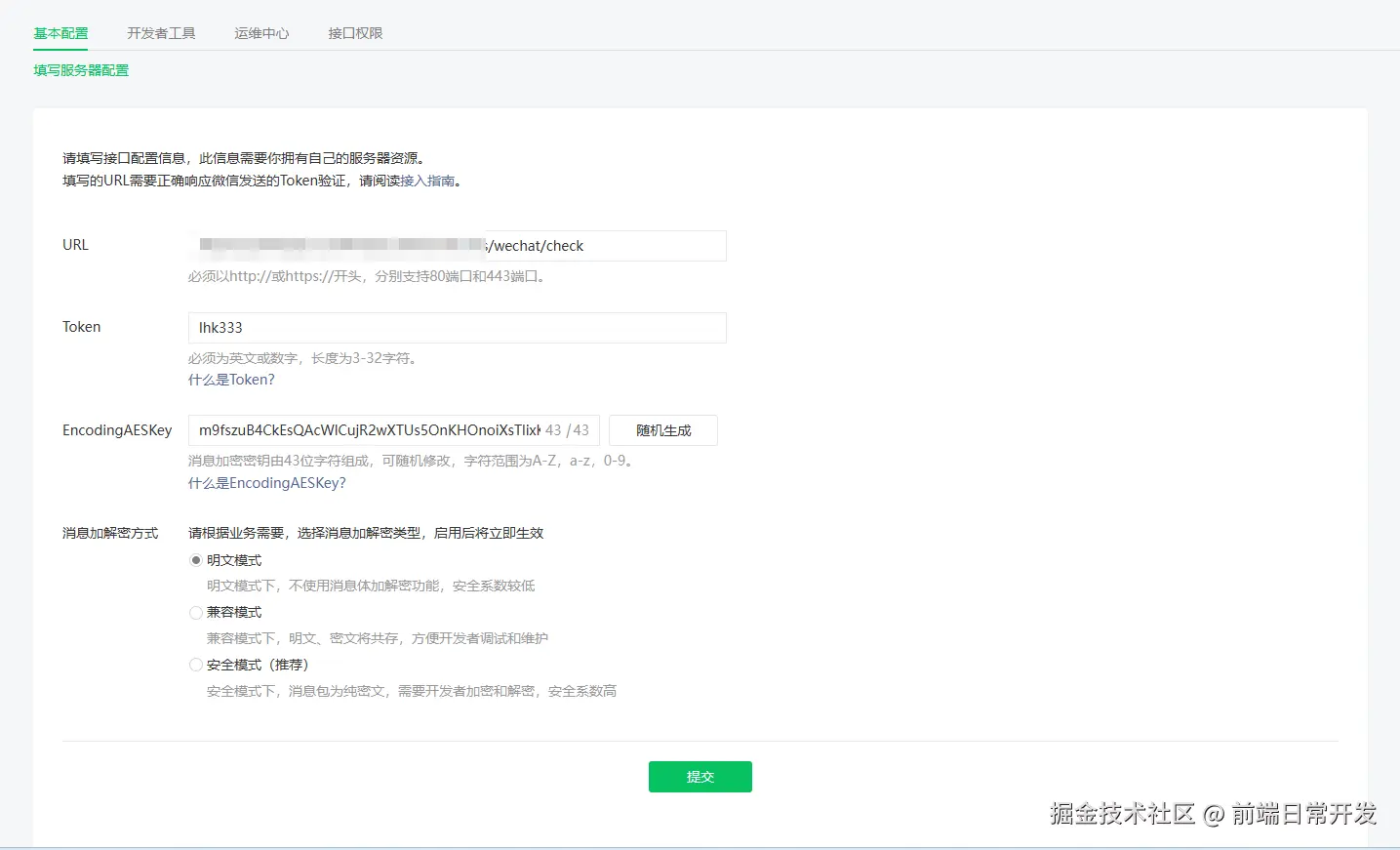Open the 接口权限 tab
Image resolution: width=1400 pixels, height=850 pixels.
point(355,33)
